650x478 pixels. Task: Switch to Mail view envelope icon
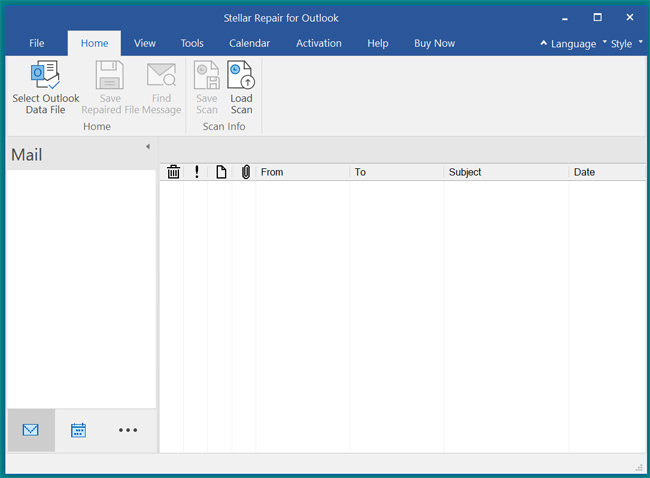click(31, 430)
